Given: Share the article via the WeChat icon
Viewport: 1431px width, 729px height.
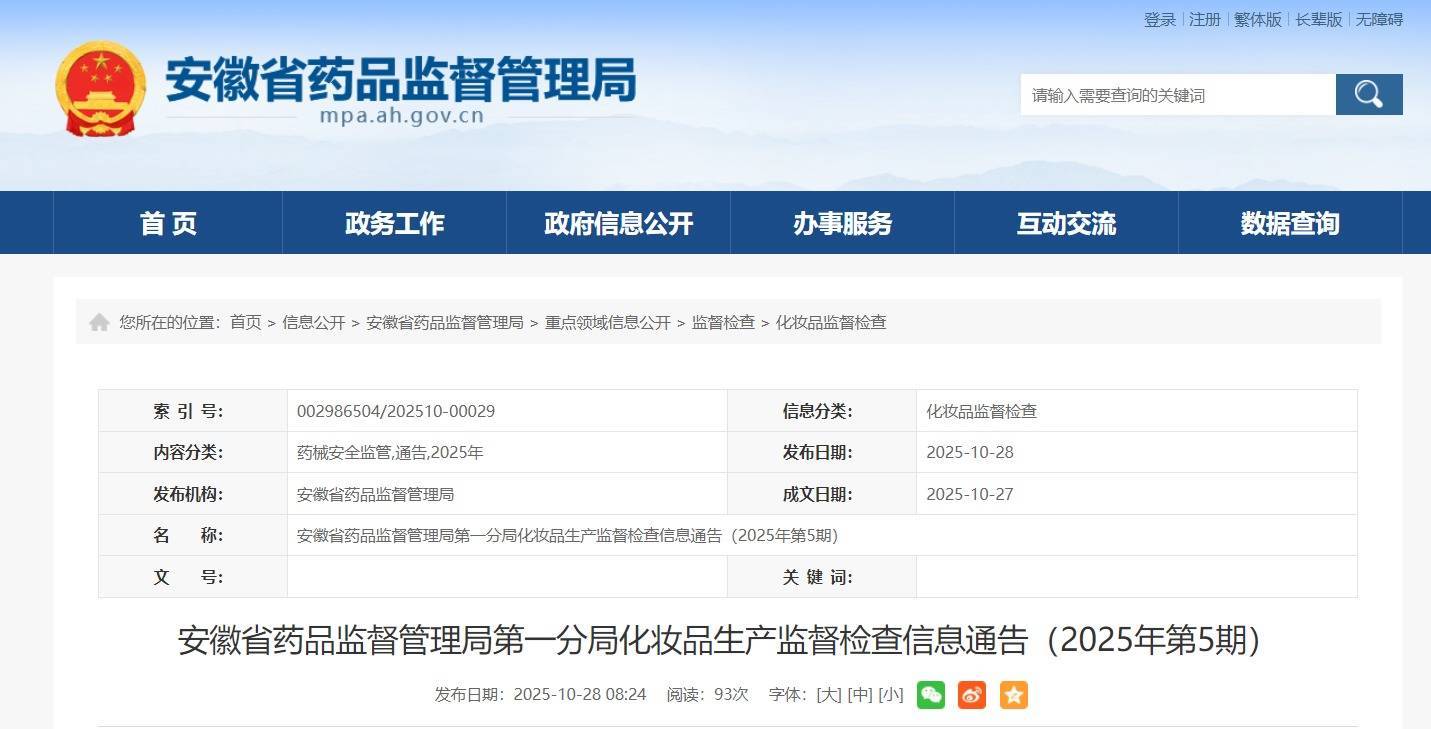Looking at the screenshot, I should [x=931, y=694].
